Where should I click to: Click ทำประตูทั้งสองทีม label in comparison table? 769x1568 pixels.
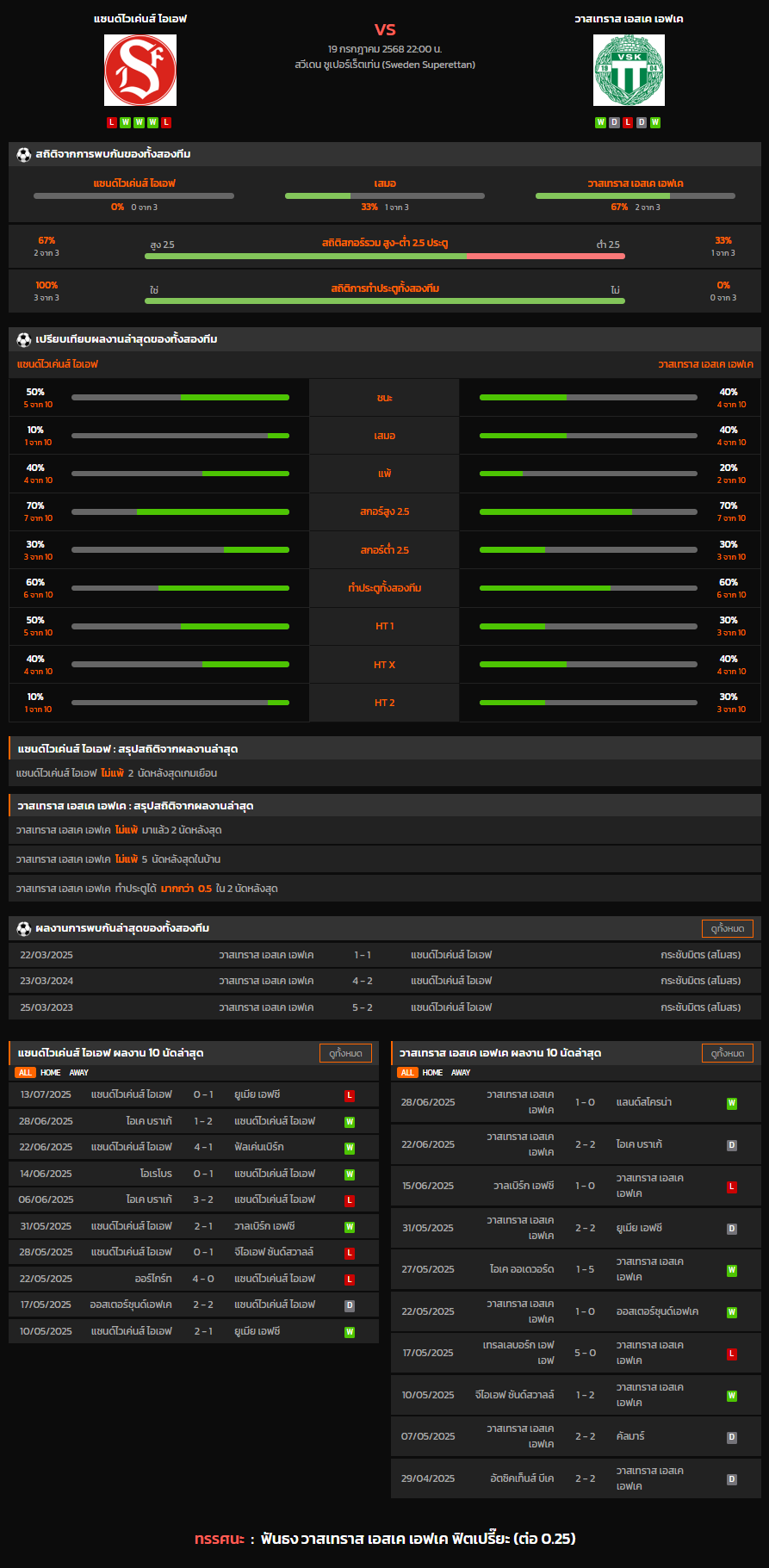click(x=385, y=588)
